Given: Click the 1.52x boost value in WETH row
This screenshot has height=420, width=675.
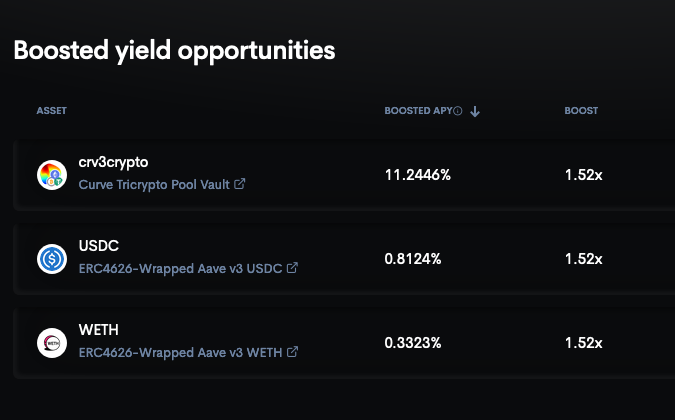Looking at the screenshot, I should [583, 343].
